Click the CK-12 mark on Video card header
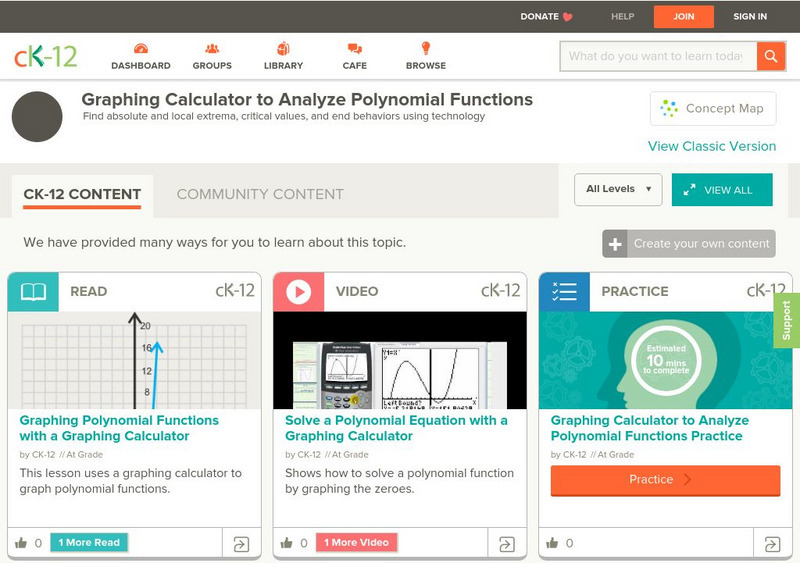 pos(501,291)
